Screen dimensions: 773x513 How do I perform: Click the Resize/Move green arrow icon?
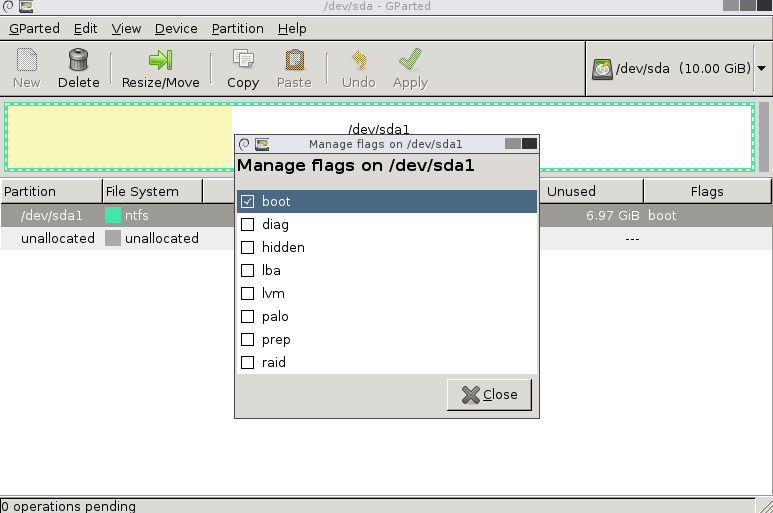coord(161,60)
